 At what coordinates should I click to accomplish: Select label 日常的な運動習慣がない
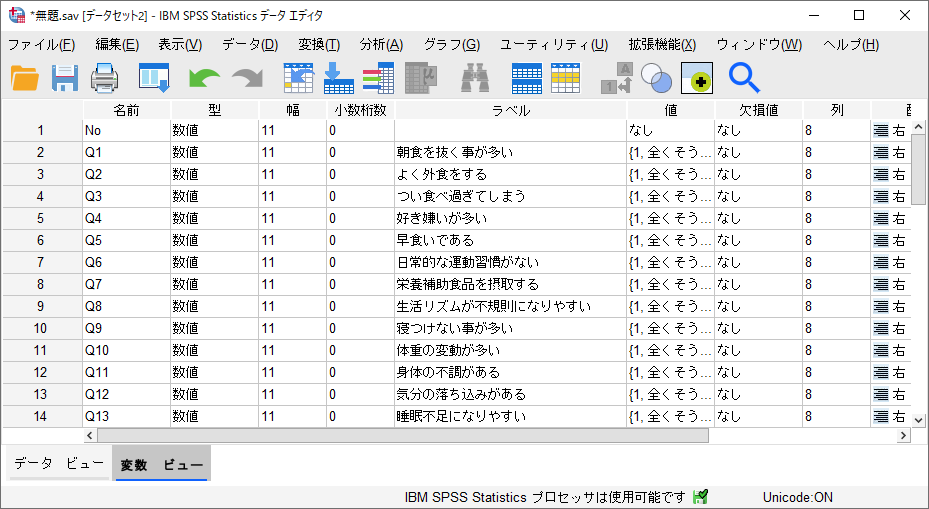467,262
